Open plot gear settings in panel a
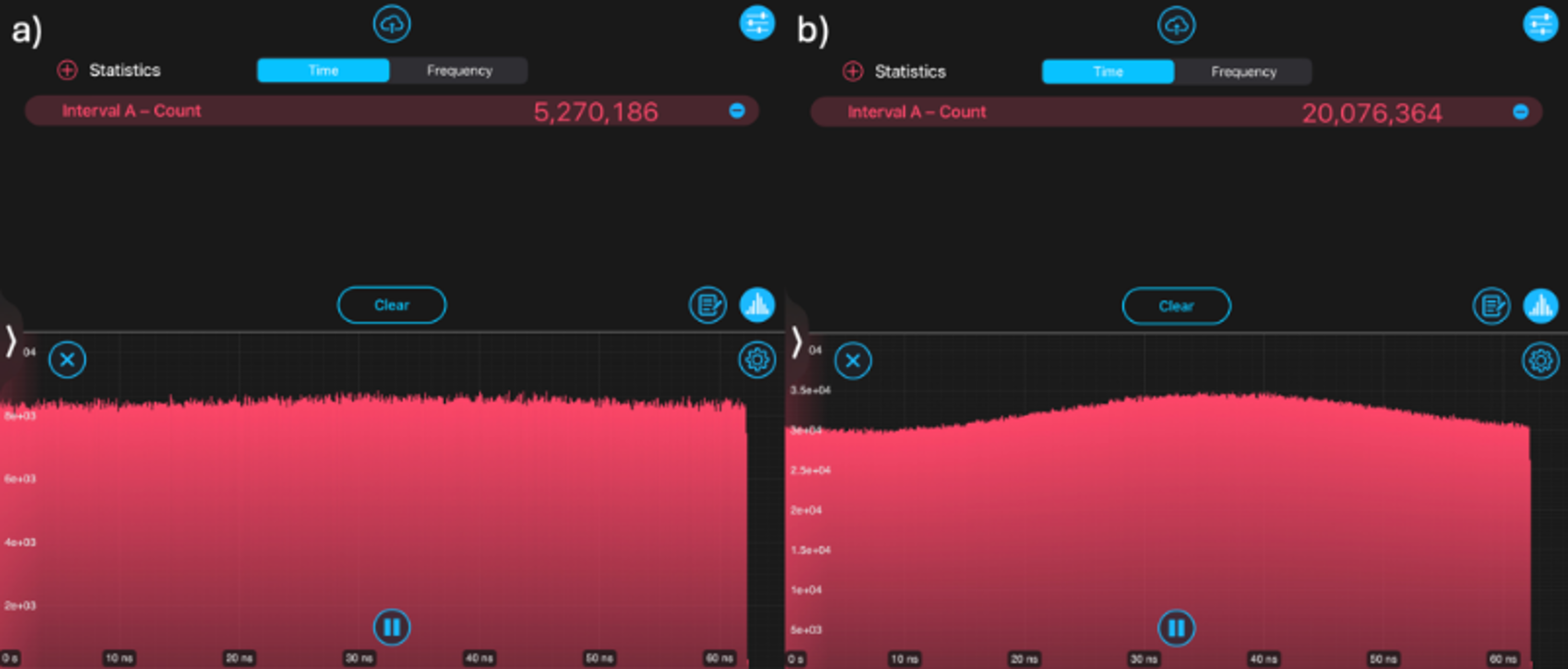The width and height of the screenshot is (1568, 669). point(757,360)
